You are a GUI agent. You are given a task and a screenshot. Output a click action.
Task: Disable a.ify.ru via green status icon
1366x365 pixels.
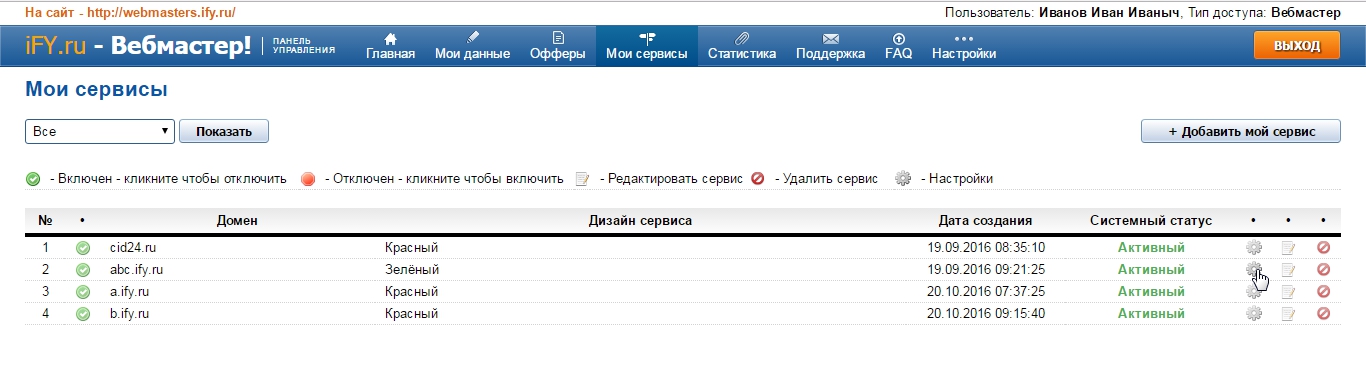83,291
